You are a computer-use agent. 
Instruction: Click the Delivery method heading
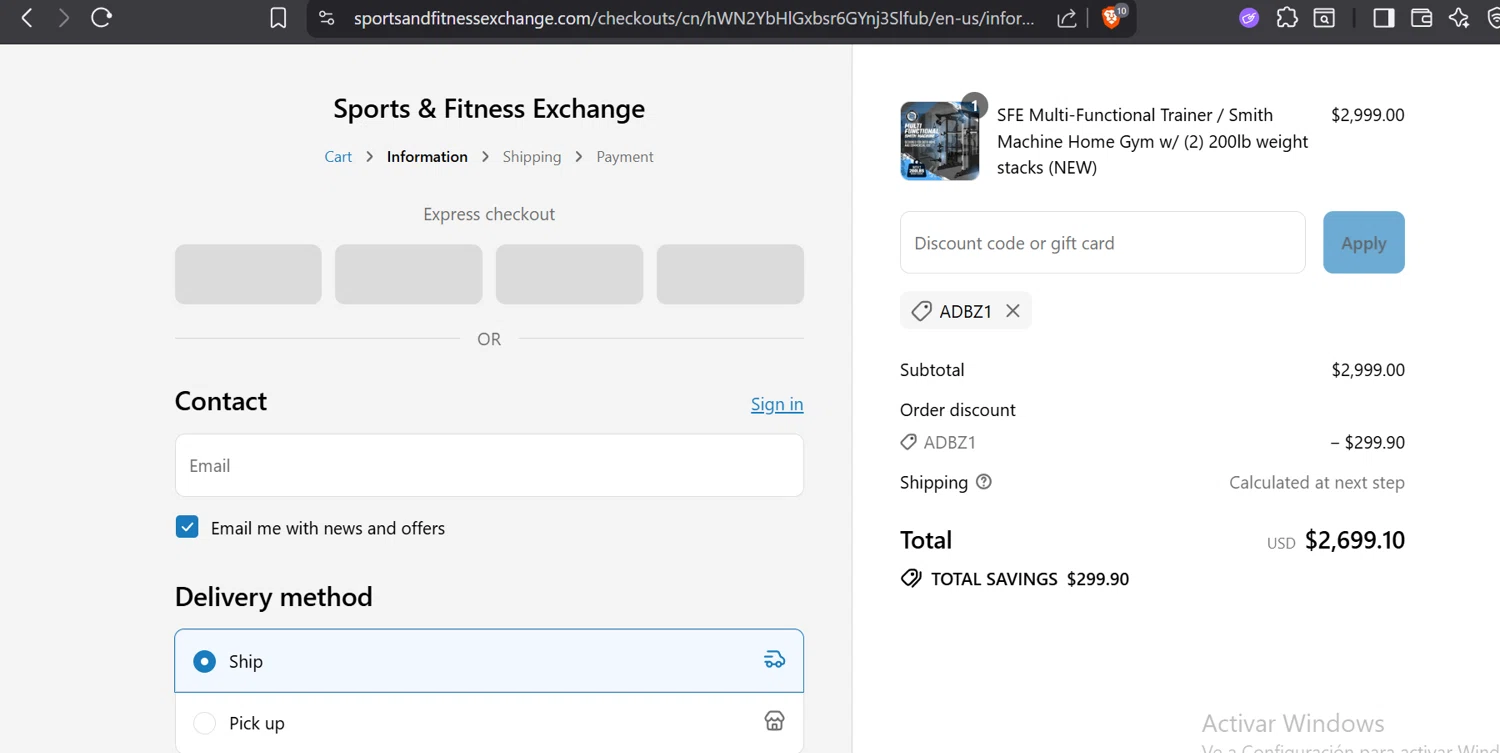(x=274, y=596)
